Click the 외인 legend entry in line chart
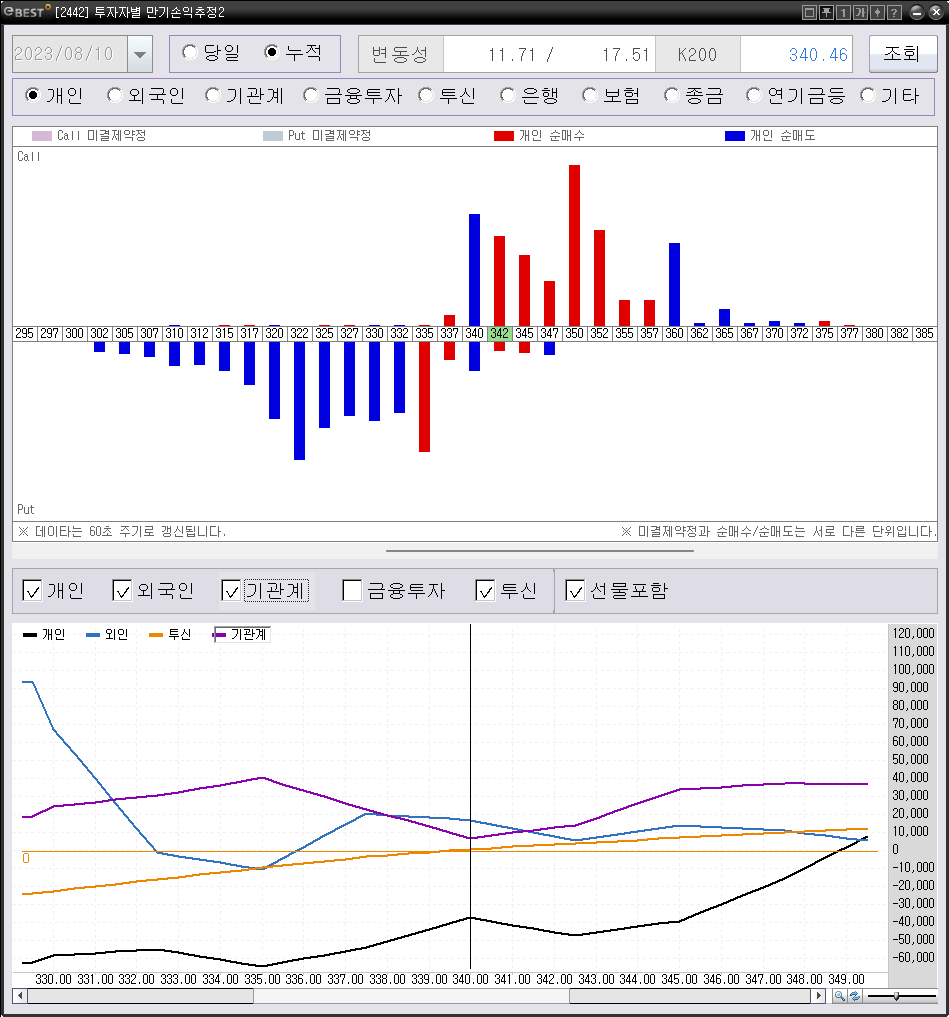949x1017 pixels. (x=107, y=634)
